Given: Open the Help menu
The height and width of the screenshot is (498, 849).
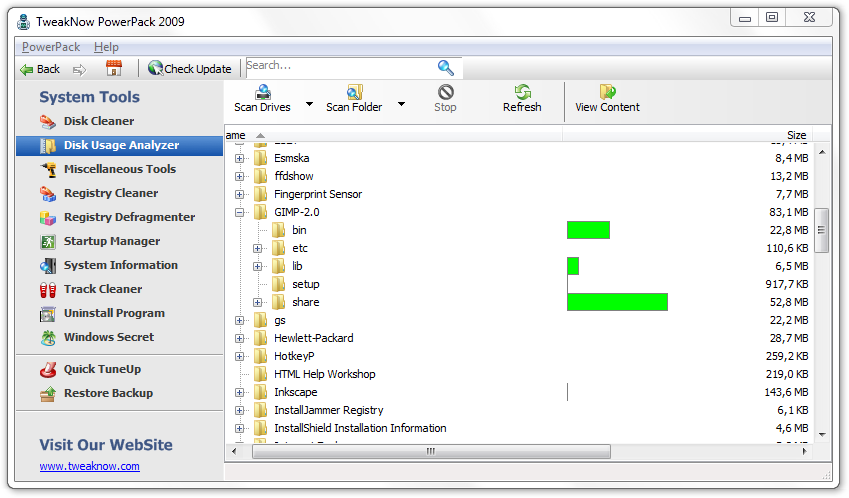Looking at the screenshot, I should coord(106,47).
